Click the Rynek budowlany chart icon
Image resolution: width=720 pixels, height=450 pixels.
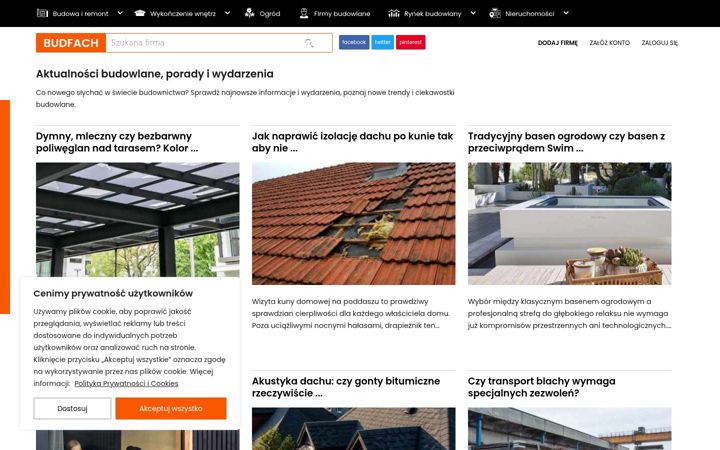coord(394,13)
